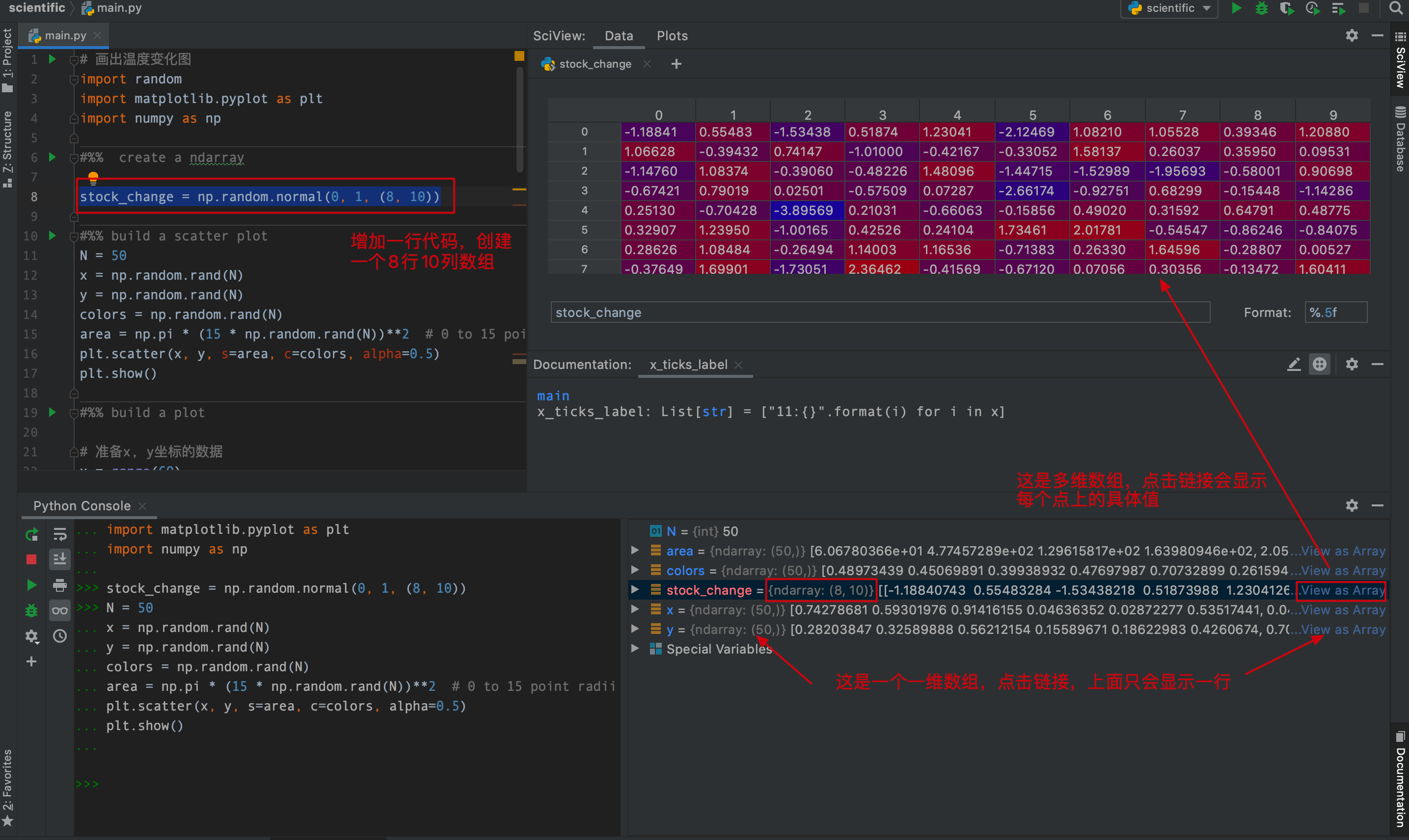Expand the stock_change variable node
Viewport: 1409px width, 840px height.
tap(635, 590)
